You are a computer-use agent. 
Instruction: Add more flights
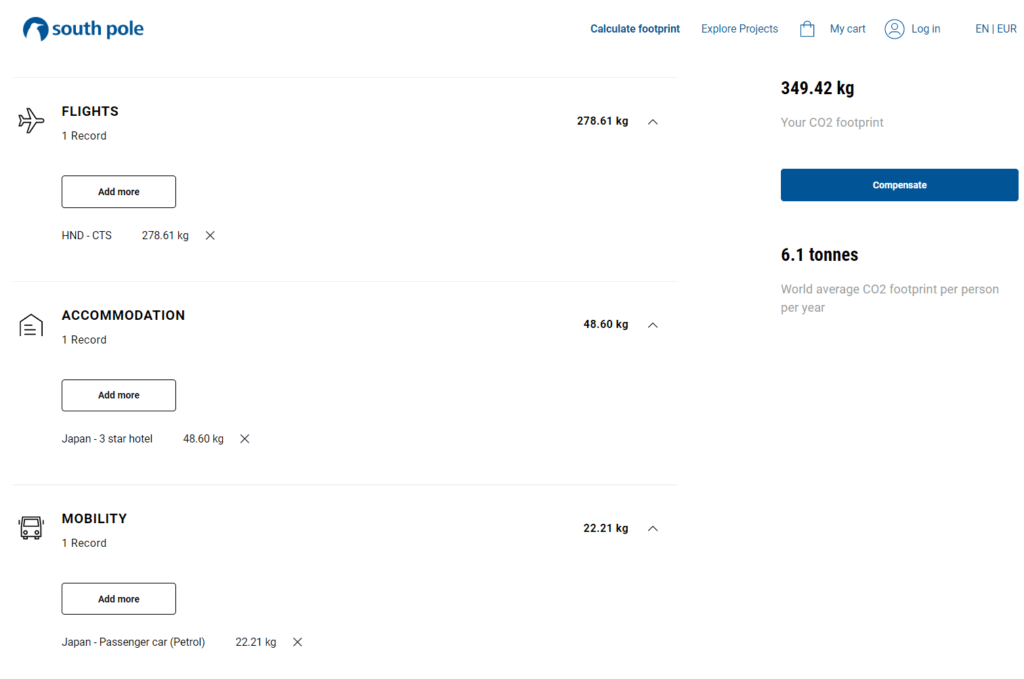click(x=119, y=192)
